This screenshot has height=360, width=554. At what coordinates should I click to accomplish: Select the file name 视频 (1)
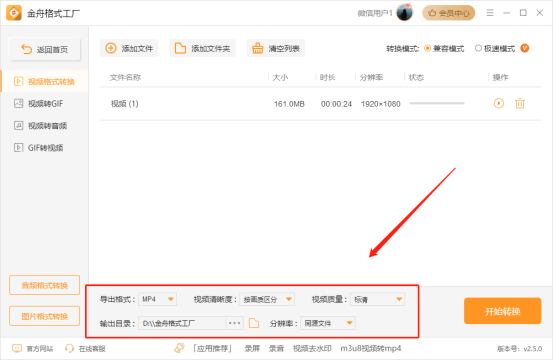124,104
